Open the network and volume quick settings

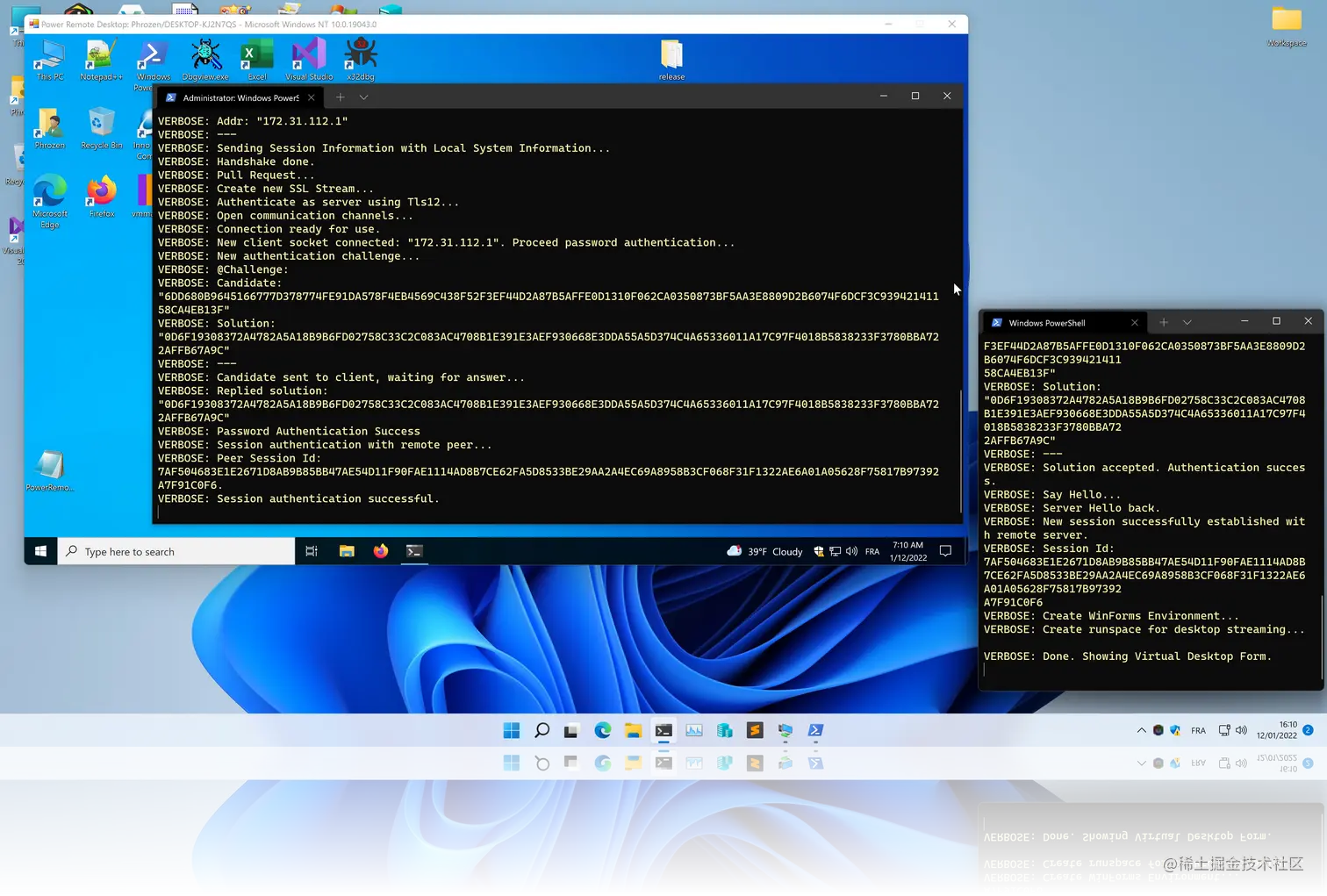point(1232,730)
